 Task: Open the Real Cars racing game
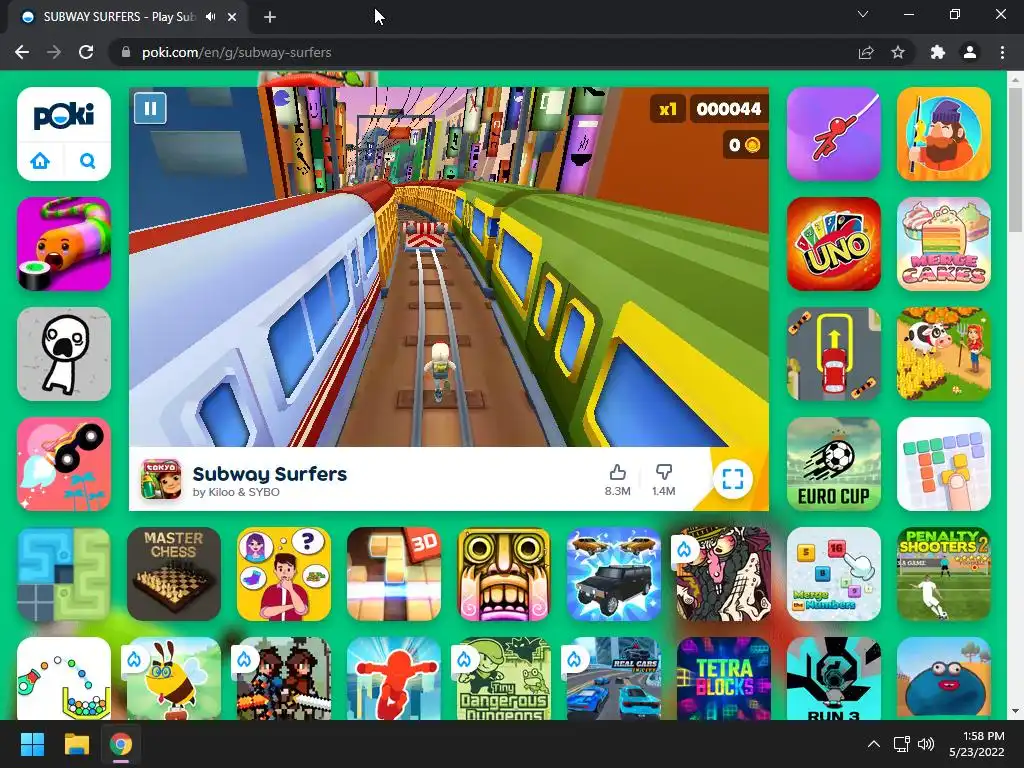click(x=614, y=679)
